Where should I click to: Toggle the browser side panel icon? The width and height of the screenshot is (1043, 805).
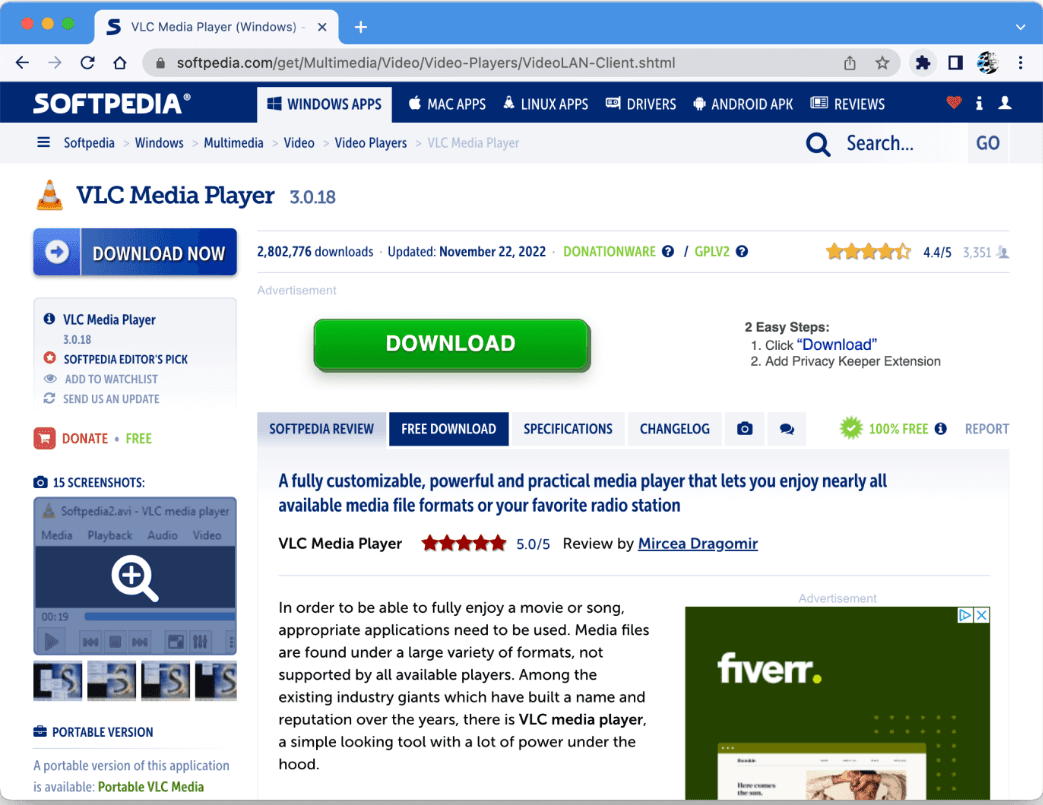click(x=955, y=63)
